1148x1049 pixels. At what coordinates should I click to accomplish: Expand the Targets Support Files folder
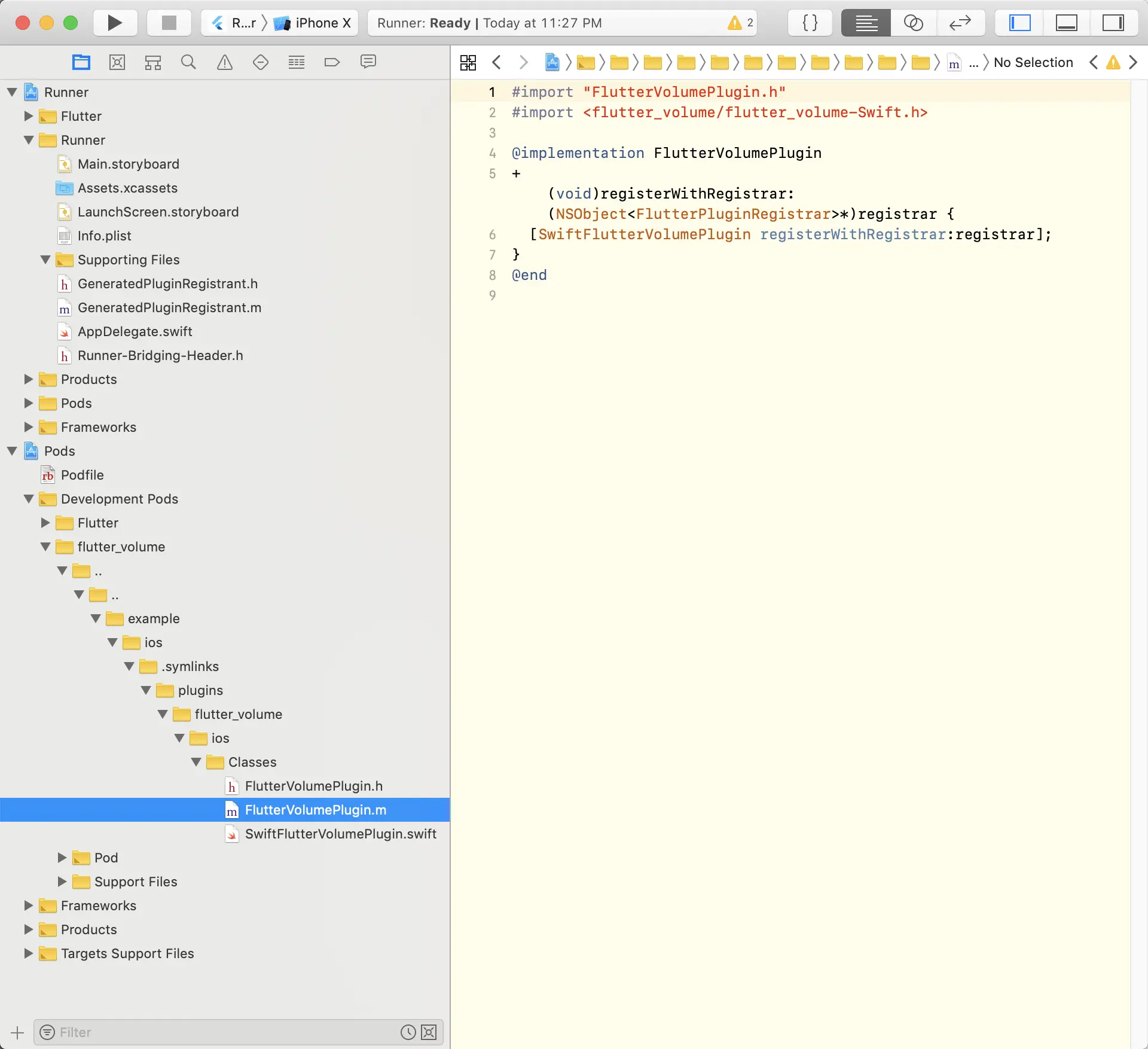(28, 953)
